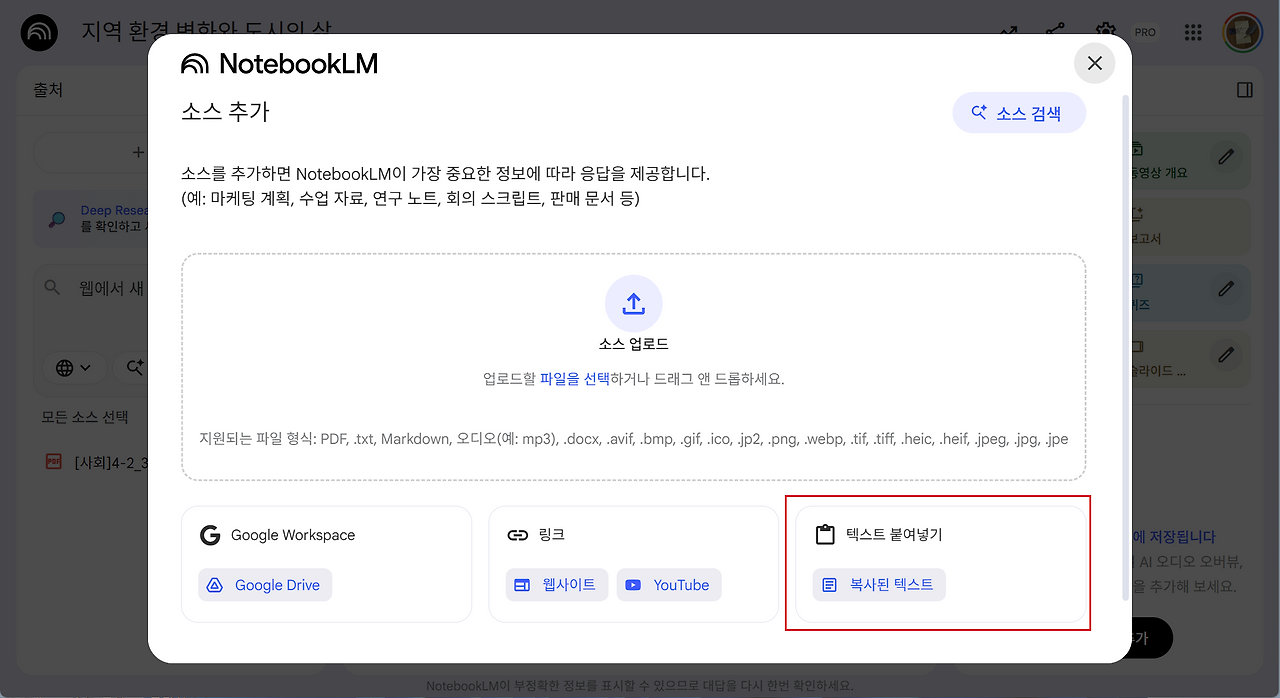Open the Google apps grid
1280x698 pixels.
[1193, 32]
